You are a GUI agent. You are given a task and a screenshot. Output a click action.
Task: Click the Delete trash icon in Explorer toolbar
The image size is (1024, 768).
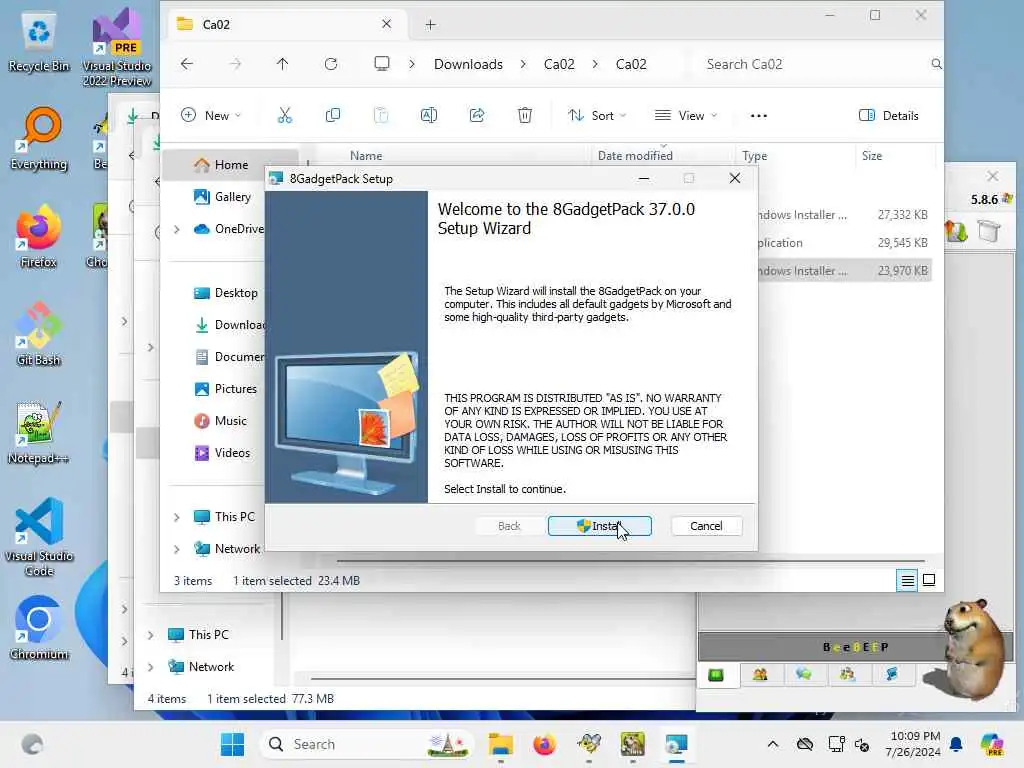[524, 116]
